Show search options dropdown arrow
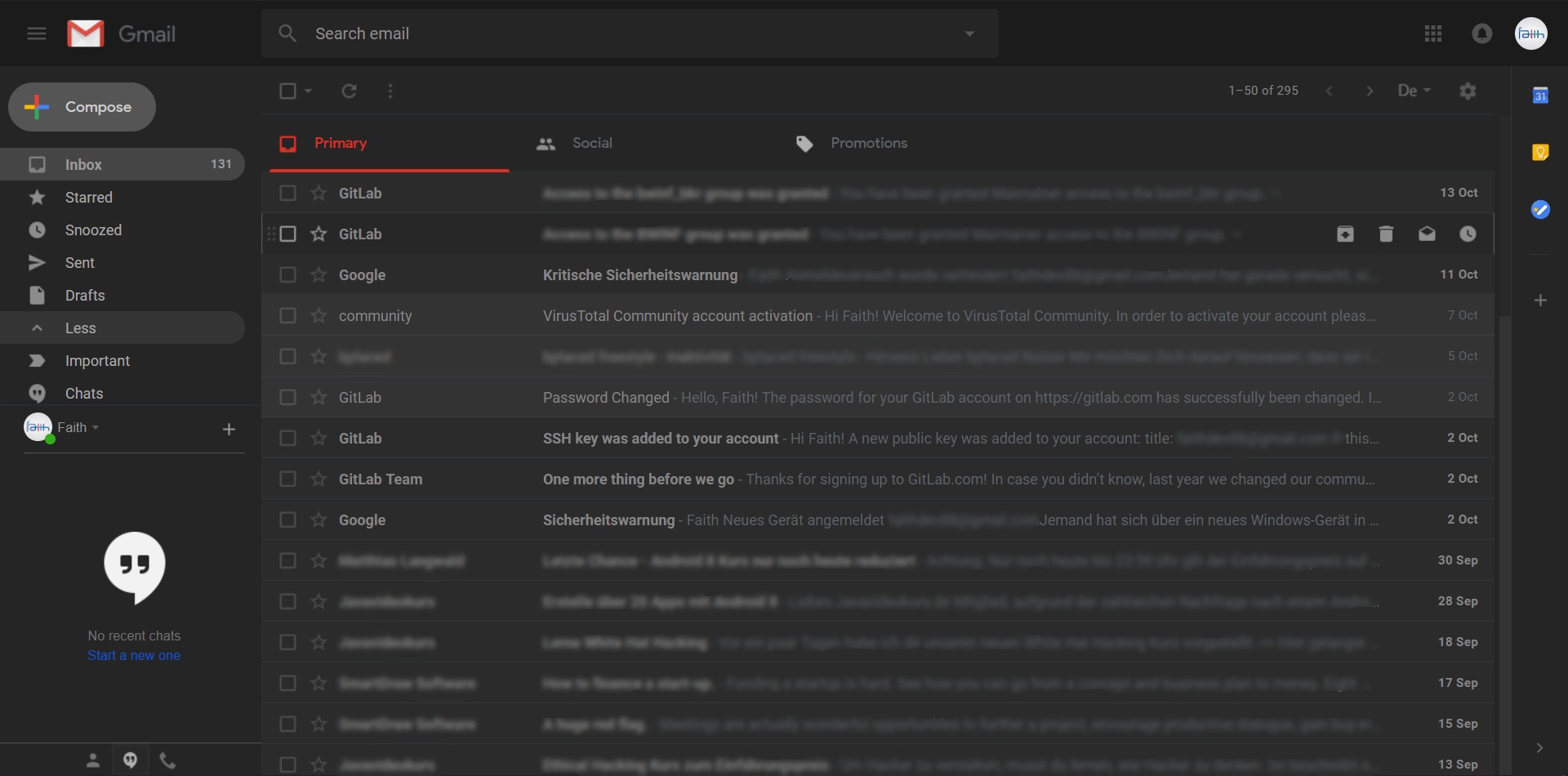 [x=969, y=33]
